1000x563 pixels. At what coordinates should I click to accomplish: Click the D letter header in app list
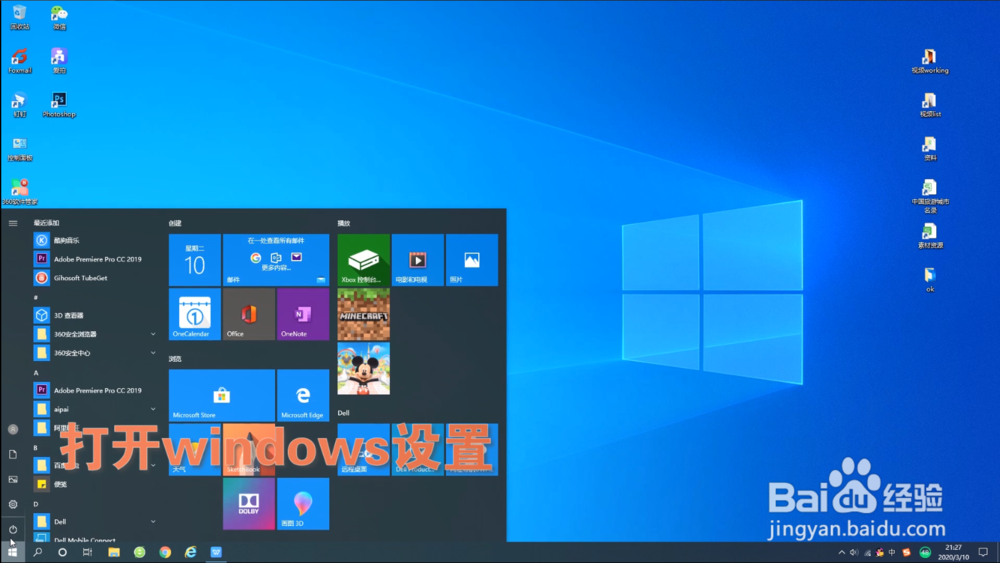pos(36,504)
